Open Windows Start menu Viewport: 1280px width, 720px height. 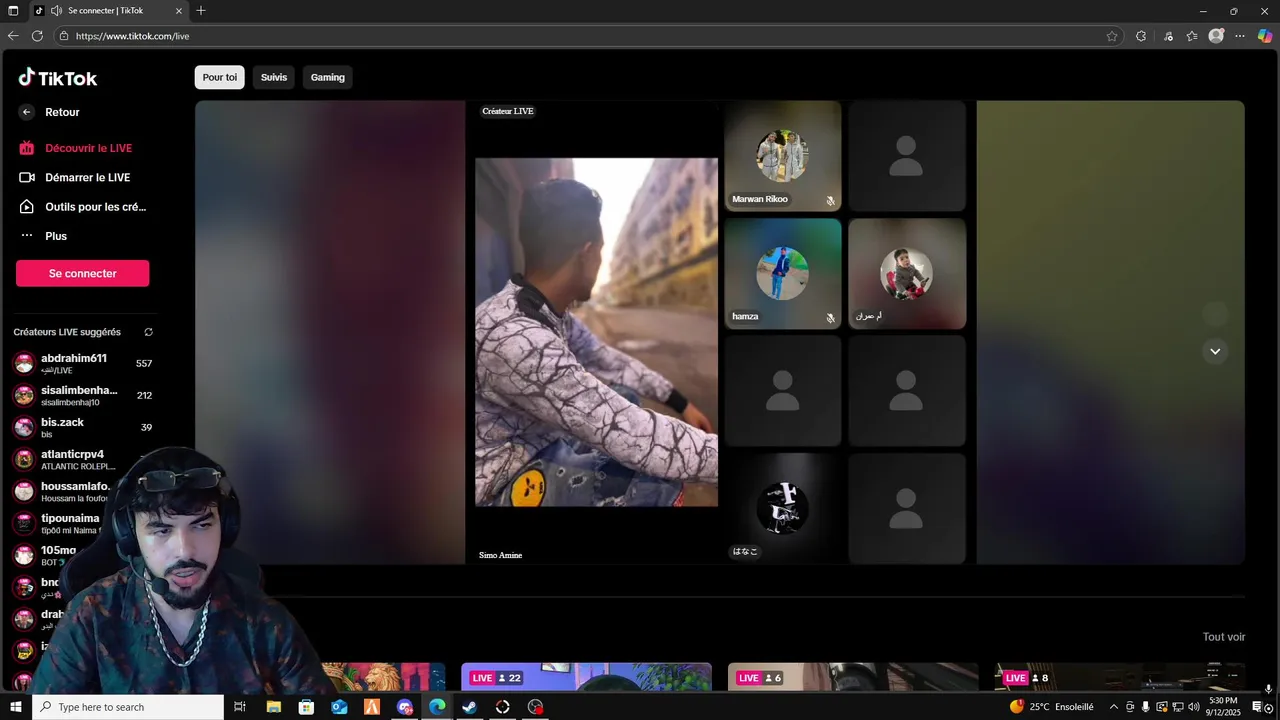[x=15, y=707]
